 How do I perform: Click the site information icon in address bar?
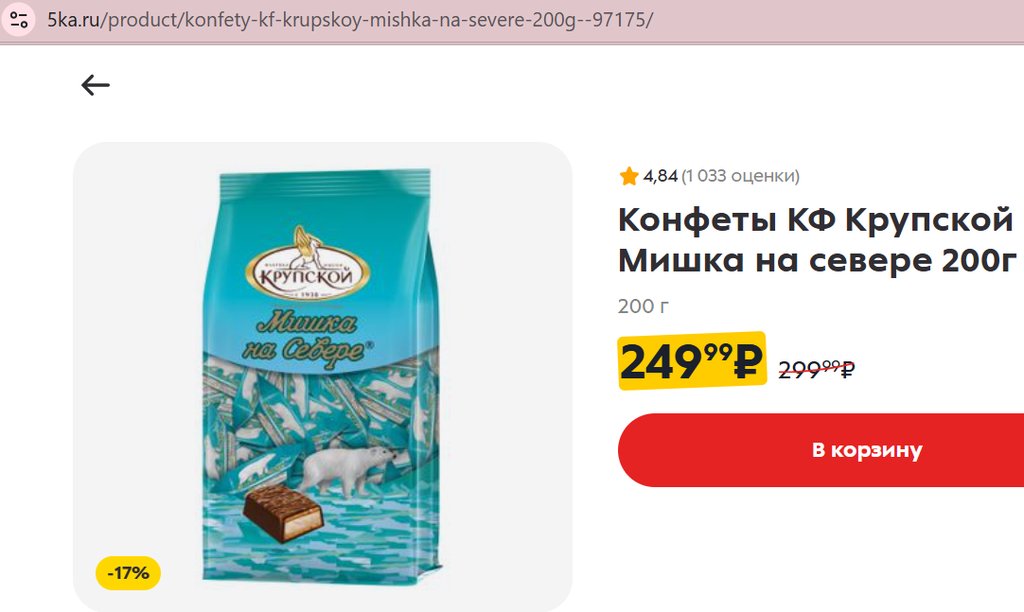[19, 20]
